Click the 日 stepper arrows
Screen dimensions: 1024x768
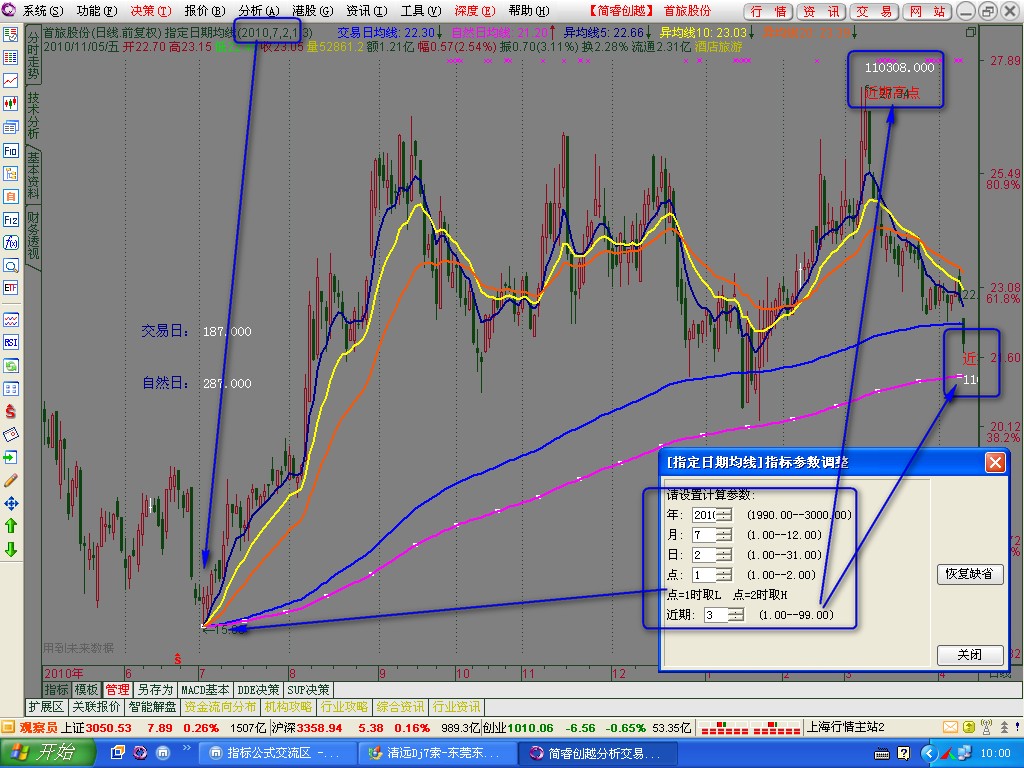click(x=724, y=555)
